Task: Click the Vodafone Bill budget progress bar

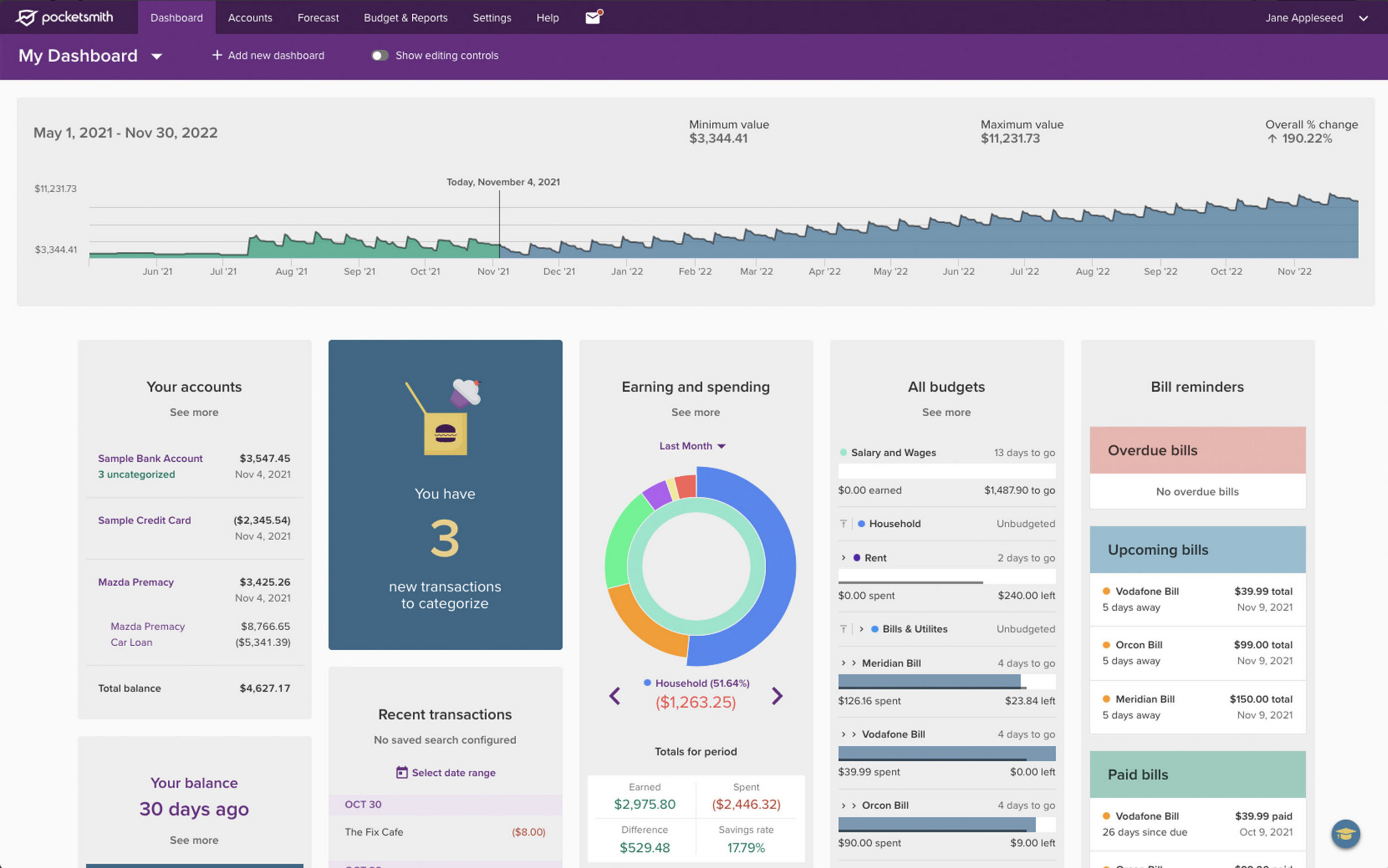Action: coord(946,753)
